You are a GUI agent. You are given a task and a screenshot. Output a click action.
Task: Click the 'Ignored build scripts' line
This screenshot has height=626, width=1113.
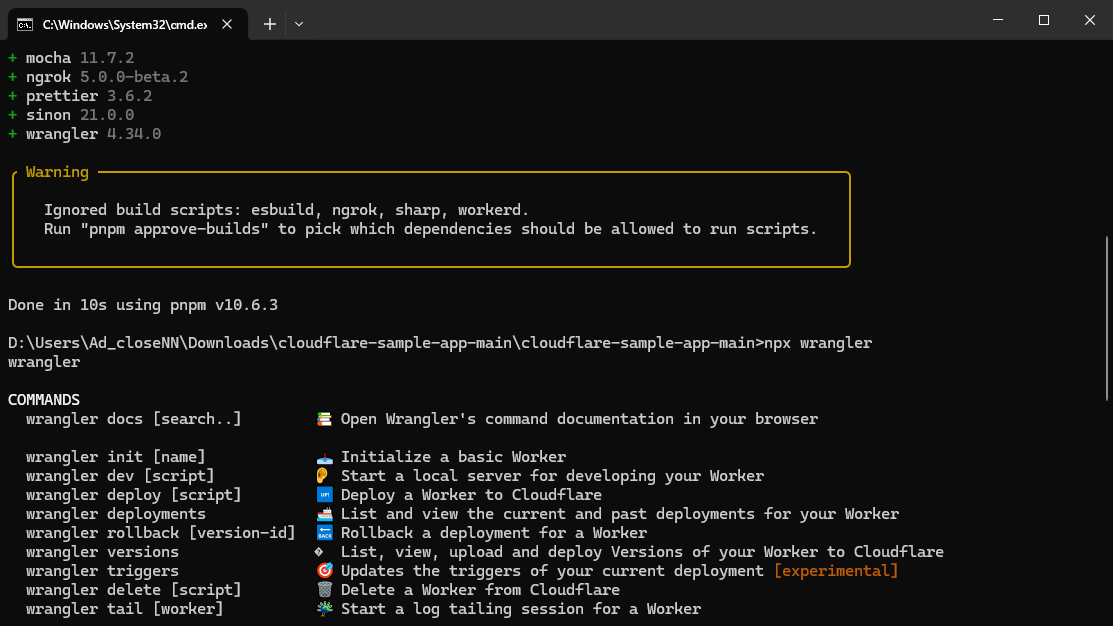[x=286, y=210]
